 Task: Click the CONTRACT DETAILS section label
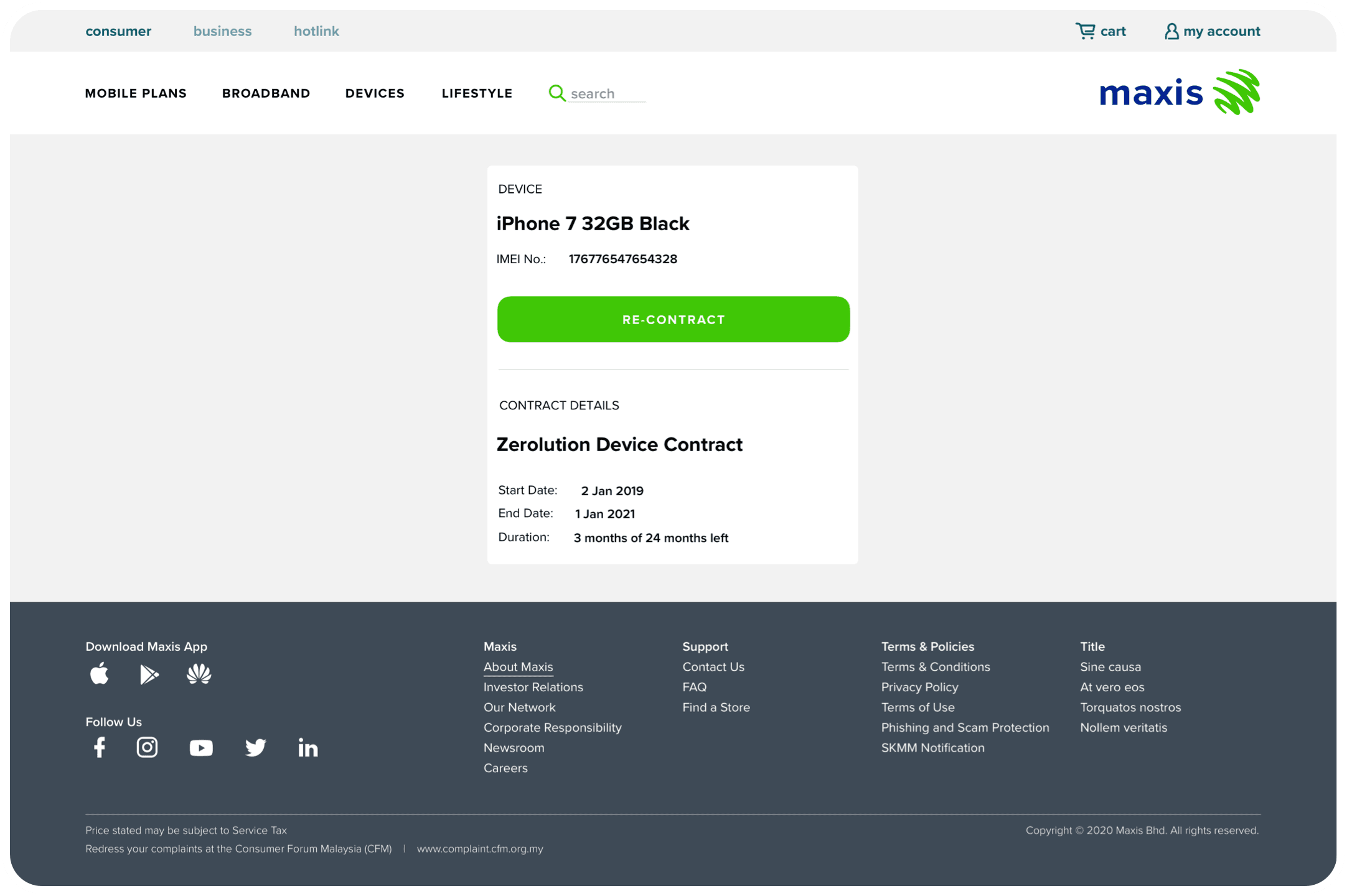[x=559, y=406]
